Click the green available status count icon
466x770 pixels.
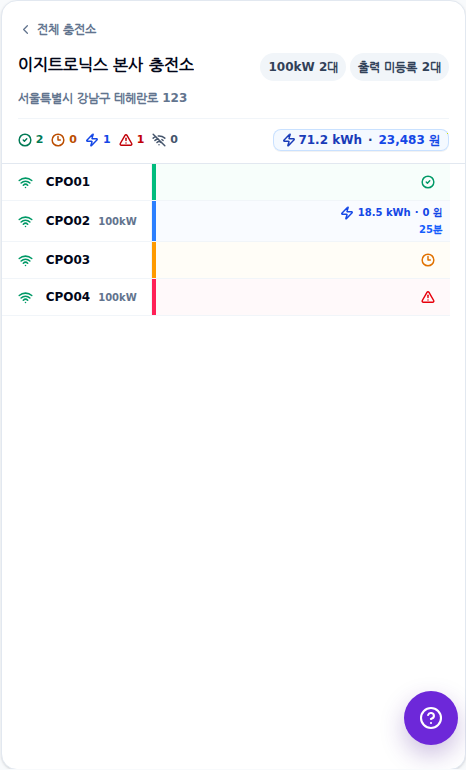(25, 140)
